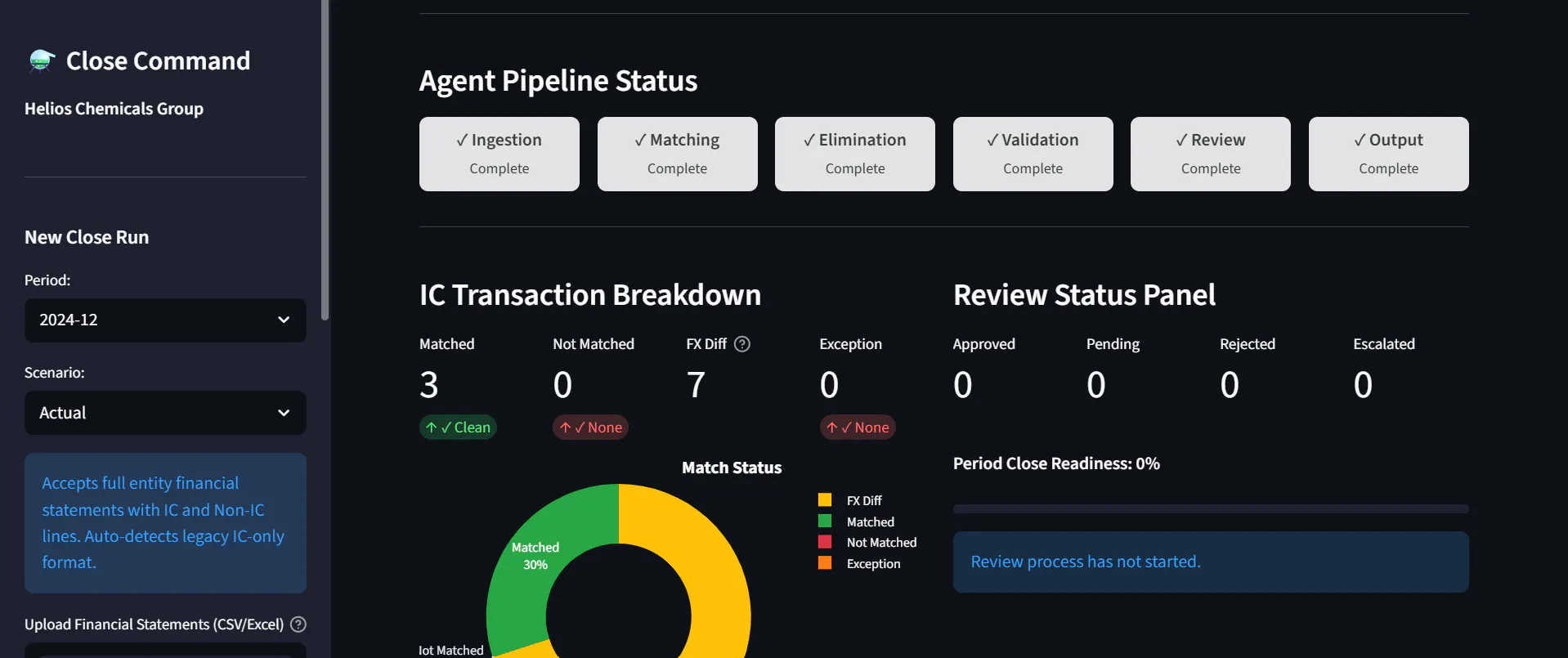Image resolution: width=1568 pixels, height=658 pixels.
Task: Click the FX Diff count value 7
Action: click(696, 385)
